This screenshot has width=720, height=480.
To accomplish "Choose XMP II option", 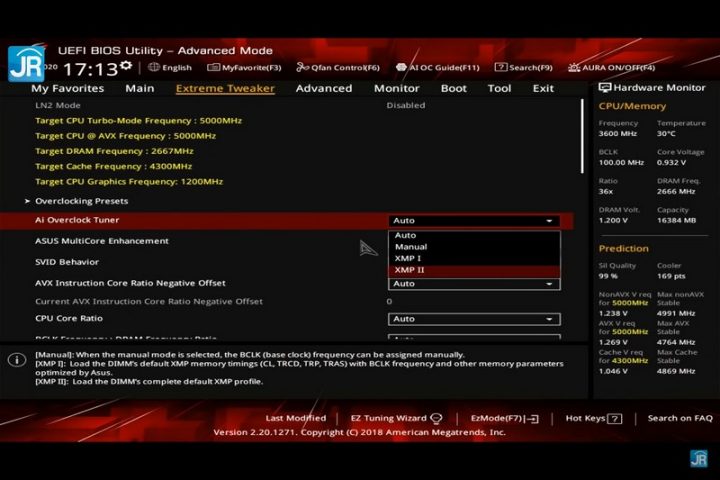I will [x=474, y=270].
